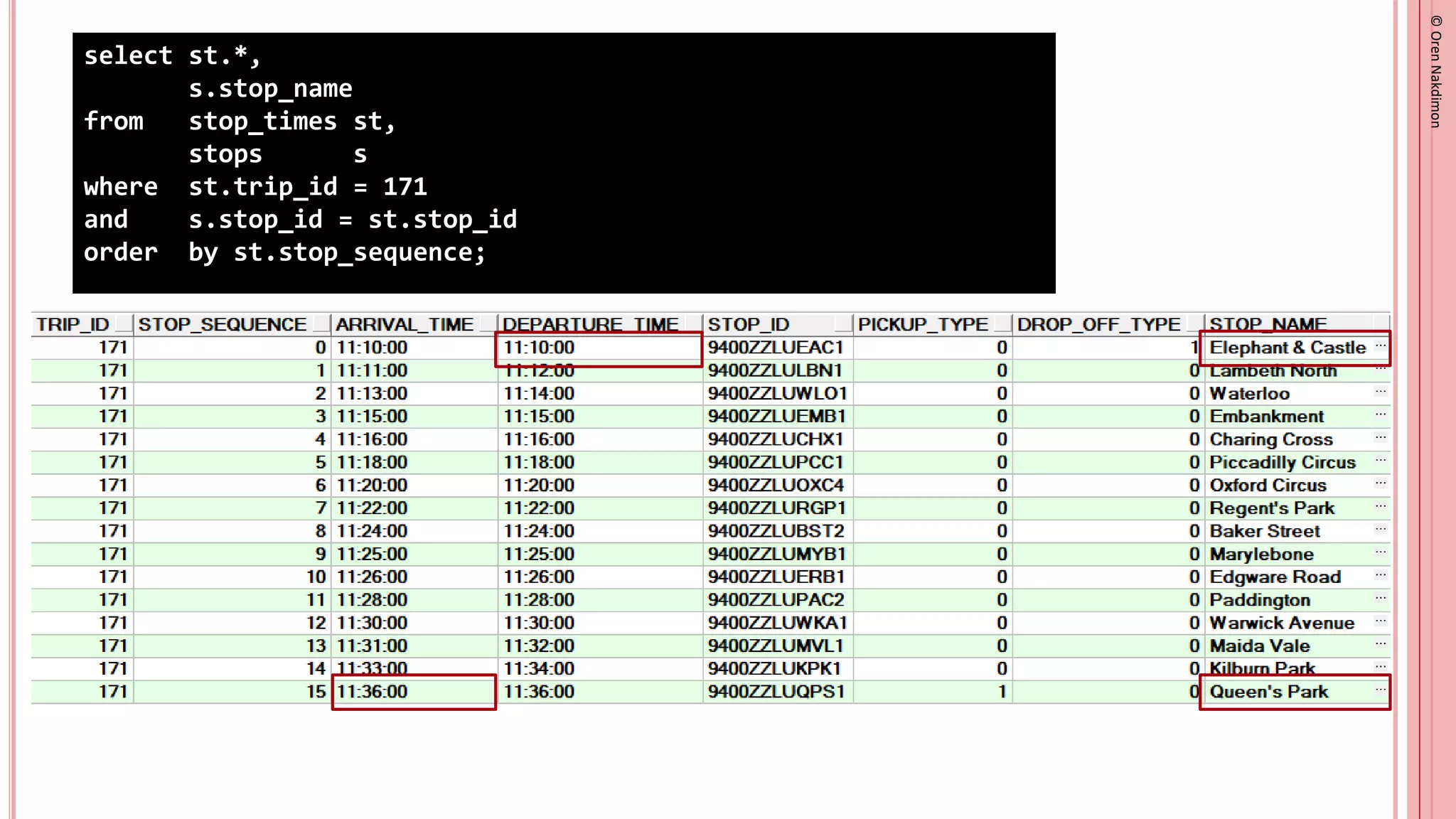Click small box in DROP_OFF_TYPE header

[x=1194, y=324]
